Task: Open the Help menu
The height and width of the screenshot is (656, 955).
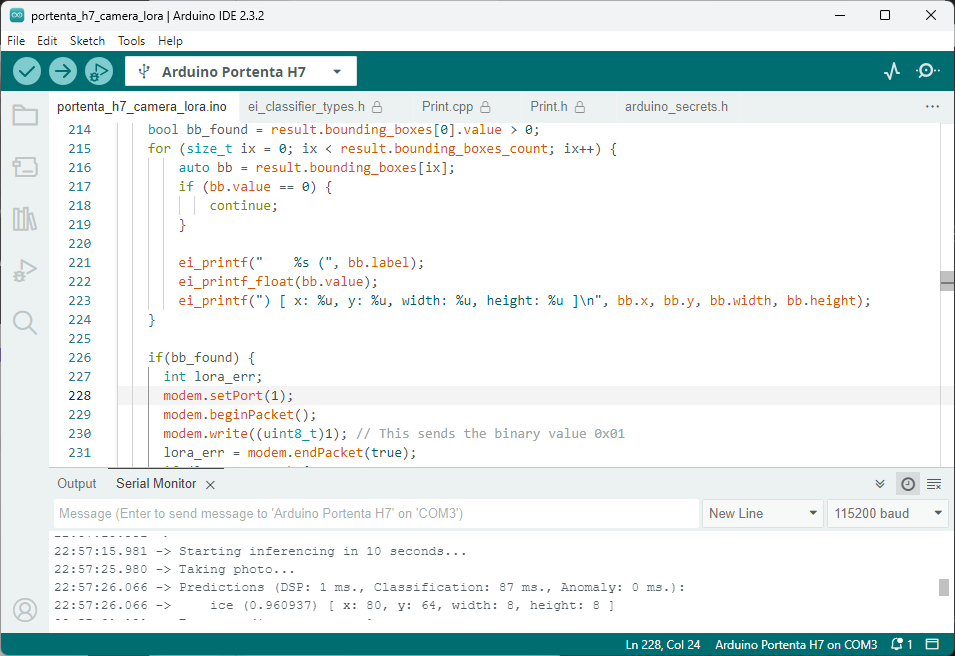Action: coord(170,41)
